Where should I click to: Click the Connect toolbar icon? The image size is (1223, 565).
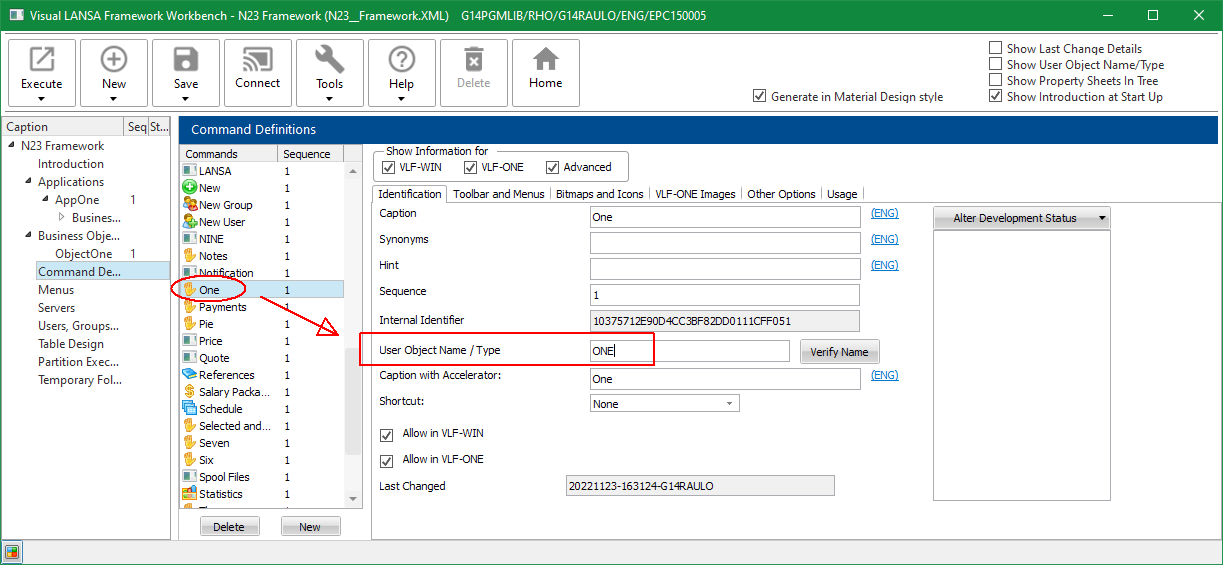[258, 59]
